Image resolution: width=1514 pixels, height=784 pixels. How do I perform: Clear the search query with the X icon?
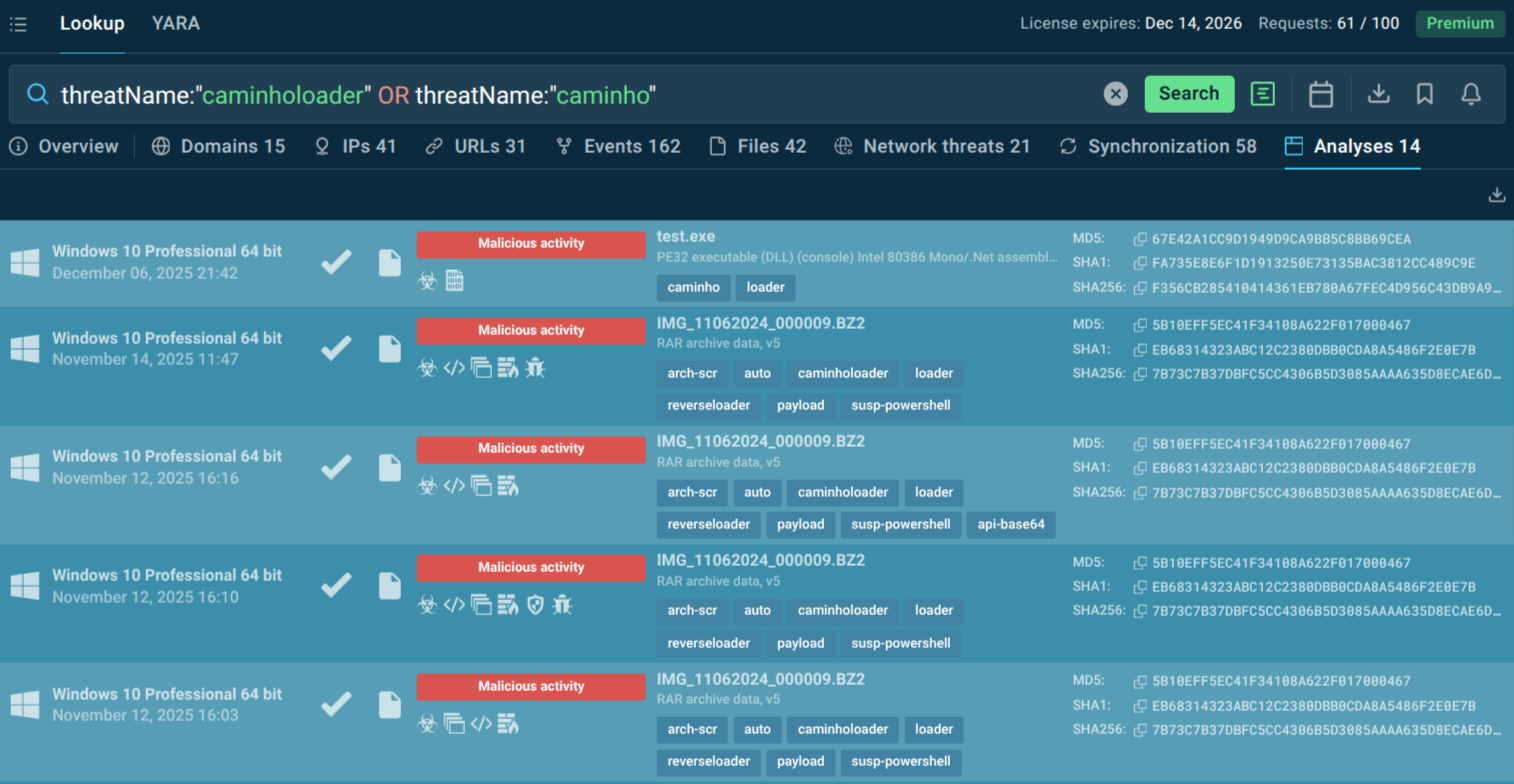tap(1116, 94)
